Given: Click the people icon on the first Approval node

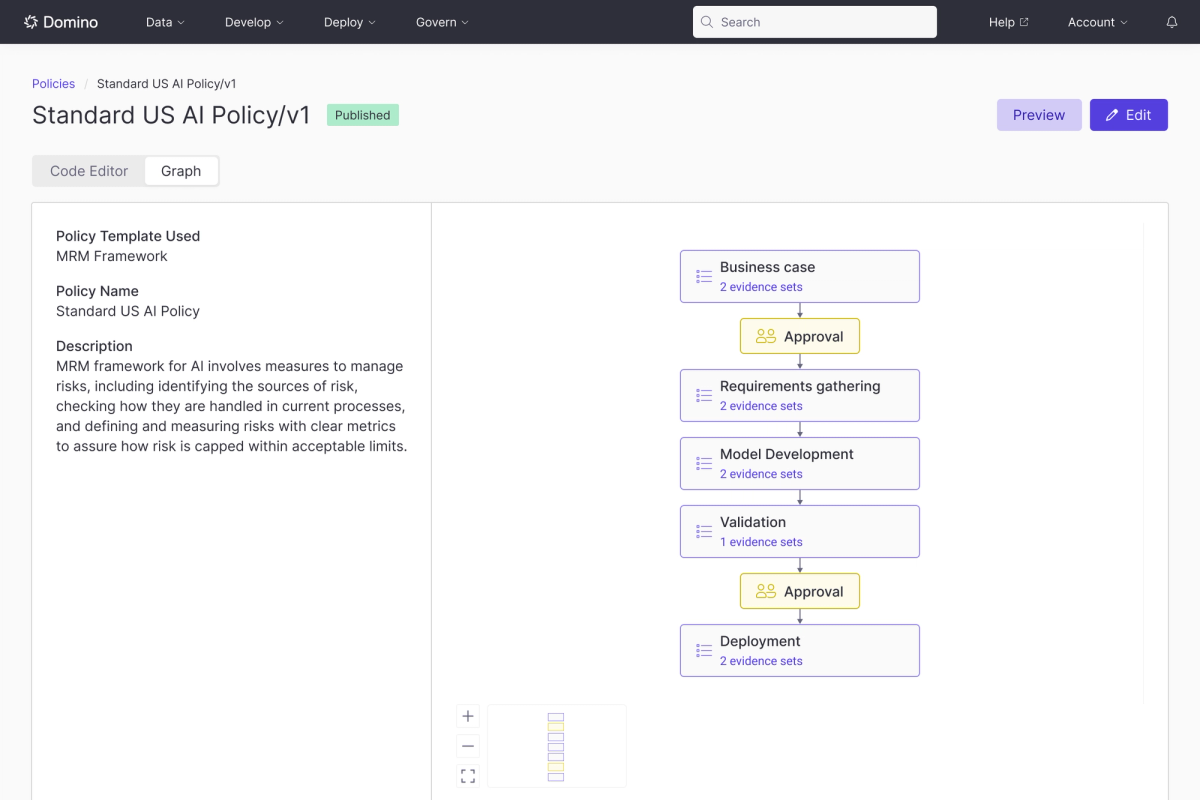Looking at the screenshot, I should (765, 336).
